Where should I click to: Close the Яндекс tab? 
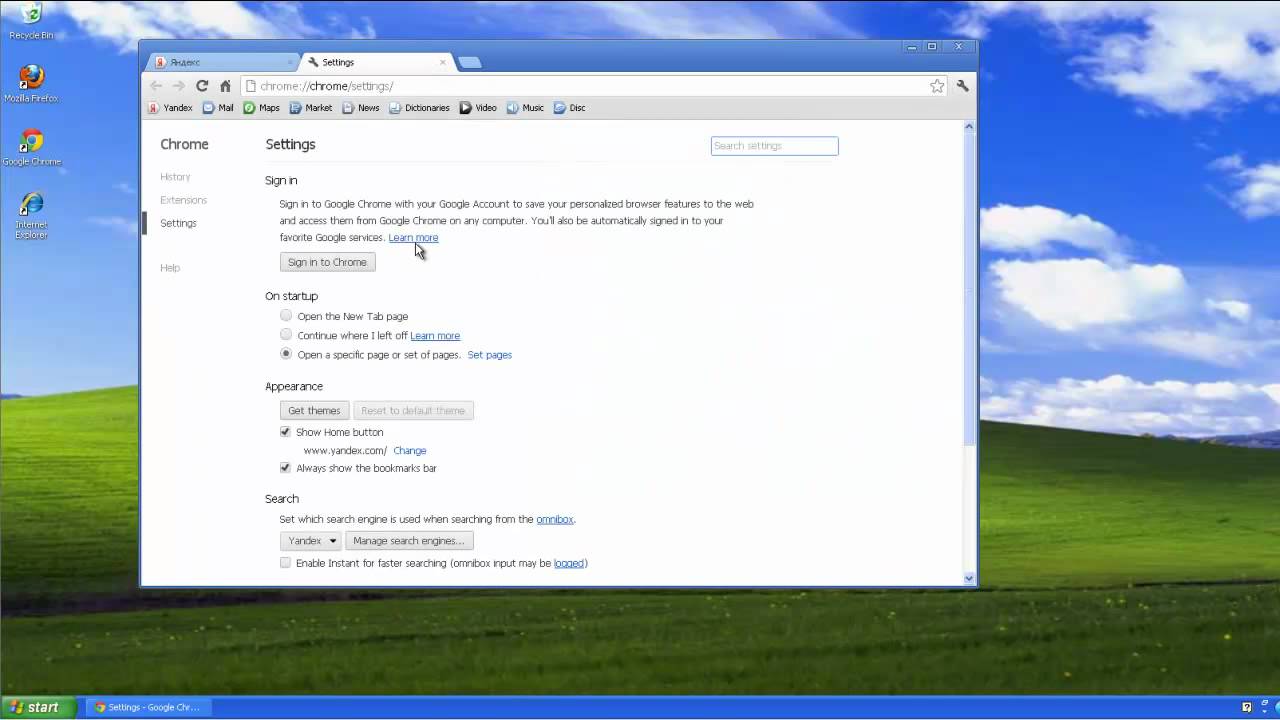click(x=290, y=62)
